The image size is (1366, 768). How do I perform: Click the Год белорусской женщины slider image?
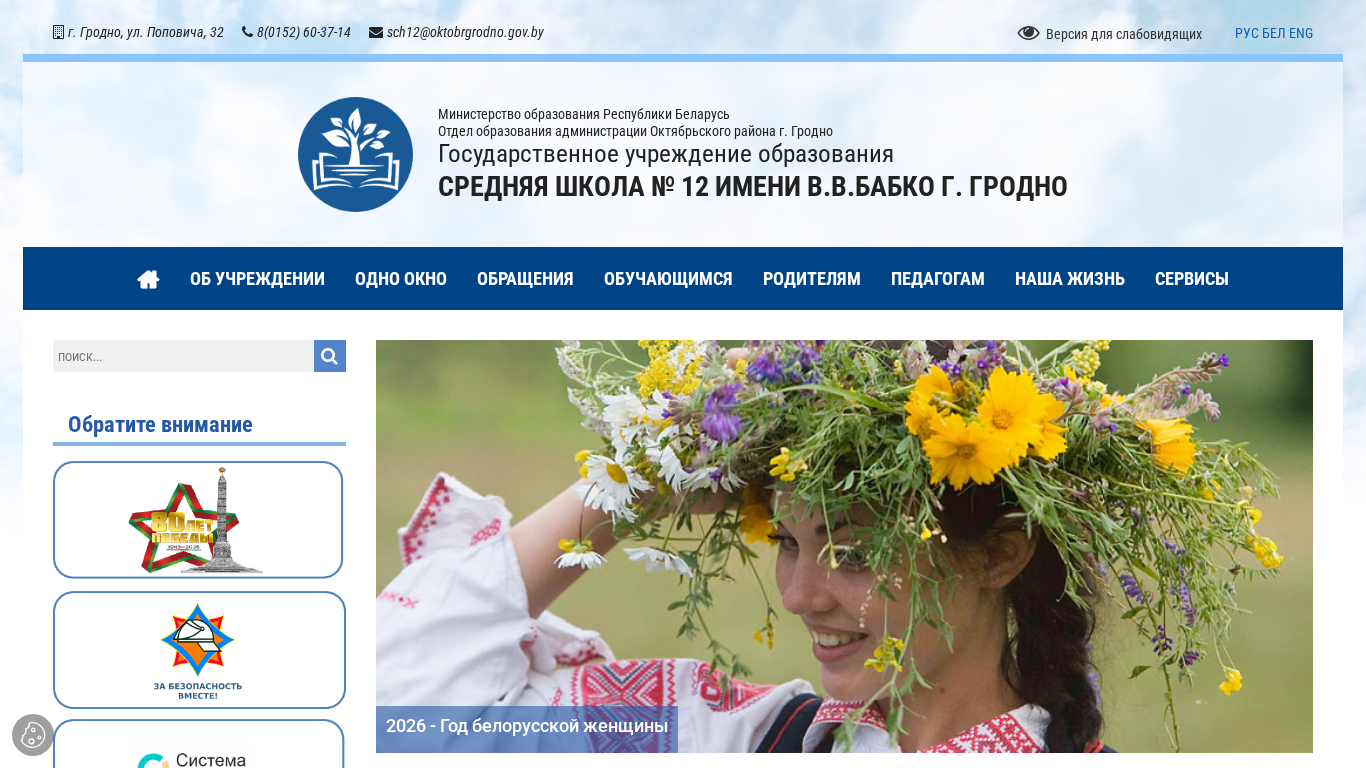point(844,546)
